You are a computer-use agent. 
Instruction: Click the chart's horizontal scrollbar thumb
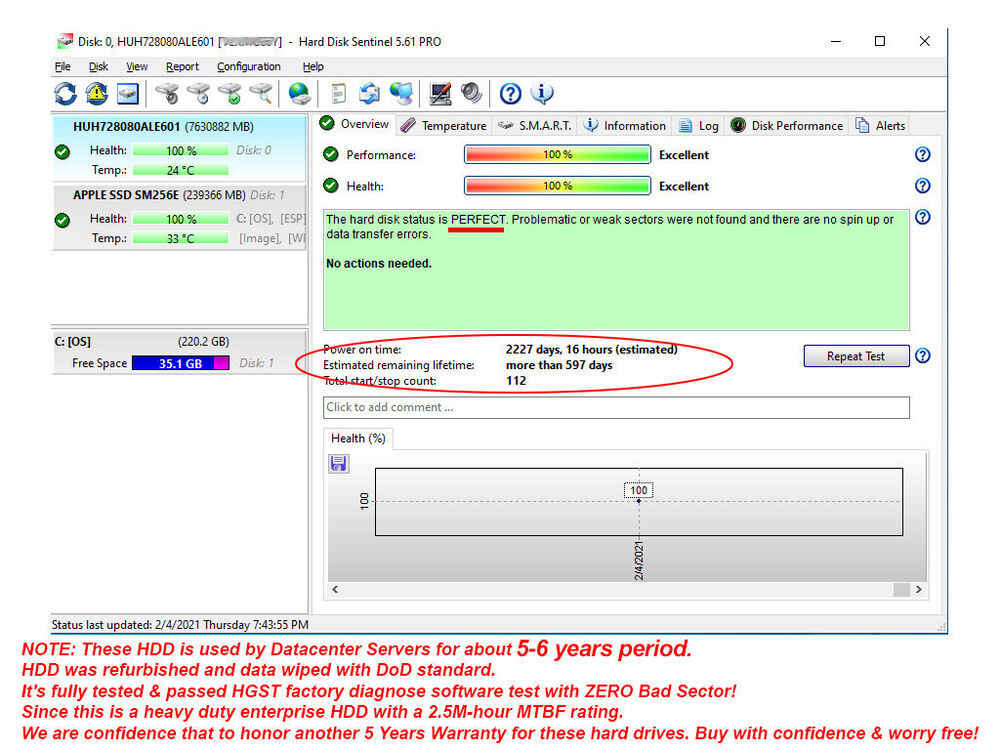pyautogui.click(x=901, y=590)
